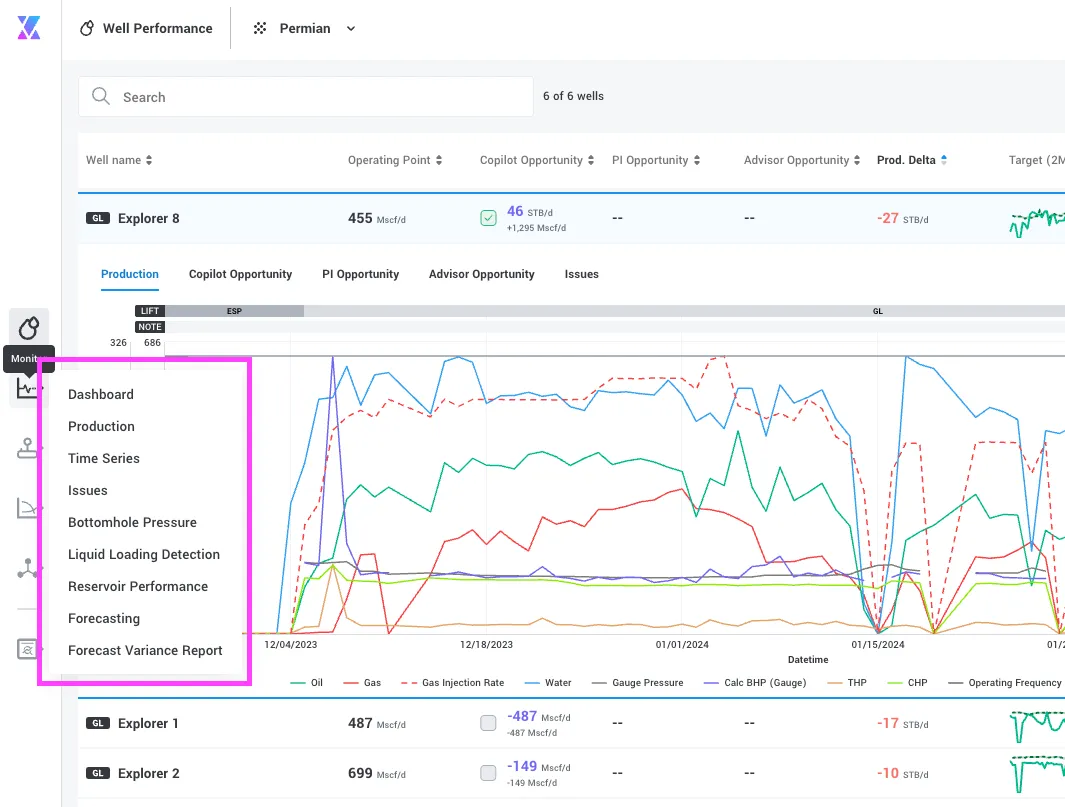Choose Liquid Loading Detection menu item
The height and width of the screenshot is (807, 1065).
click(x=144, y=554)
